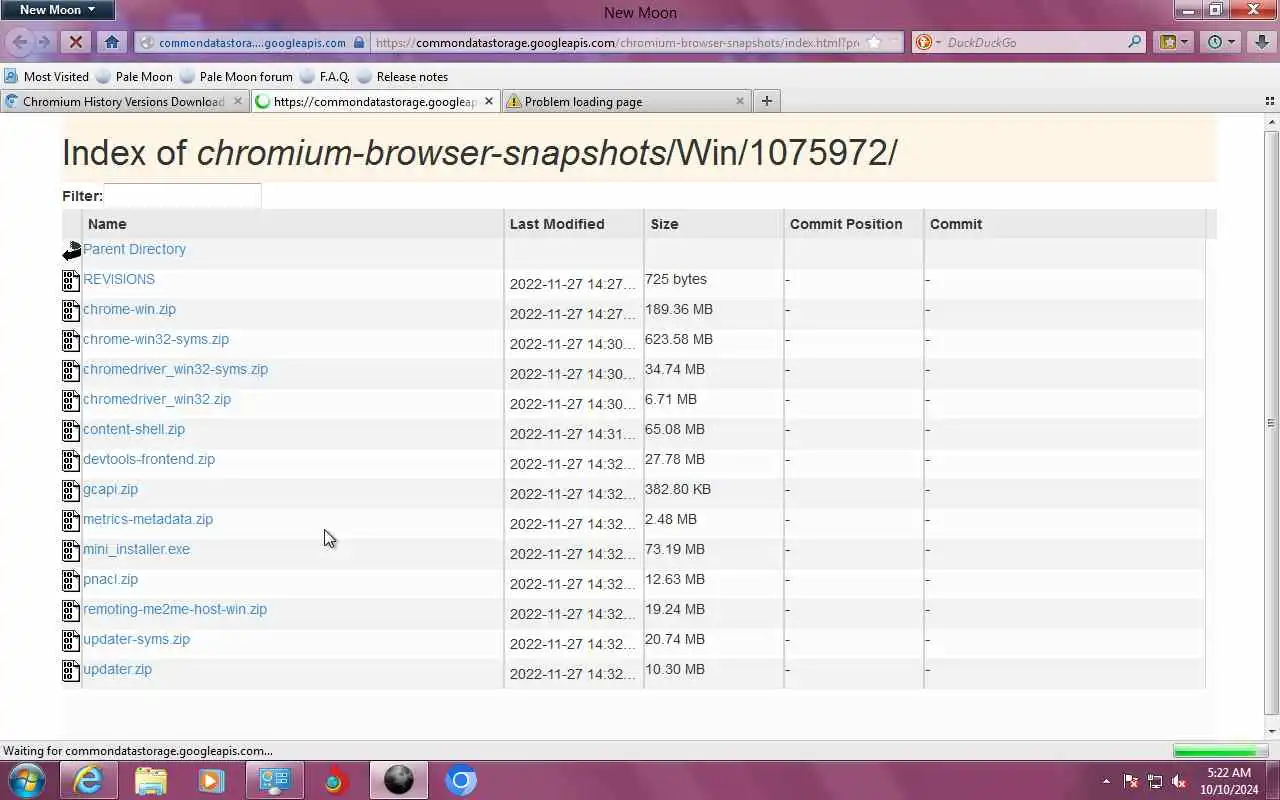Close the Chromium History Versions tab
This screenshot has width=1280, height=800.
[x=238, y=101]
